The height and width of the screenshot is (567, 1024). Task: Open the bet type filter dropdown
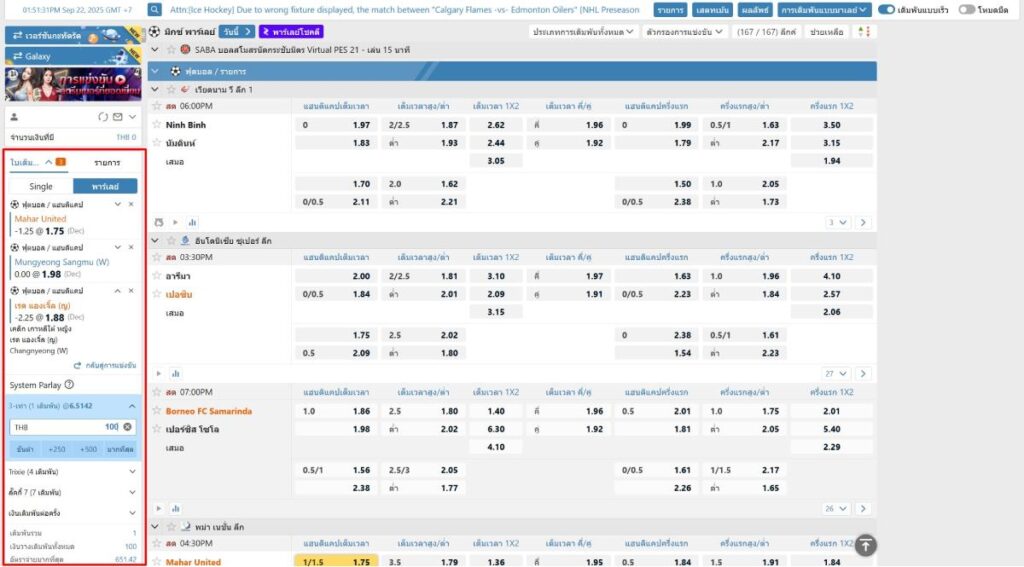[x=583, y=32]
